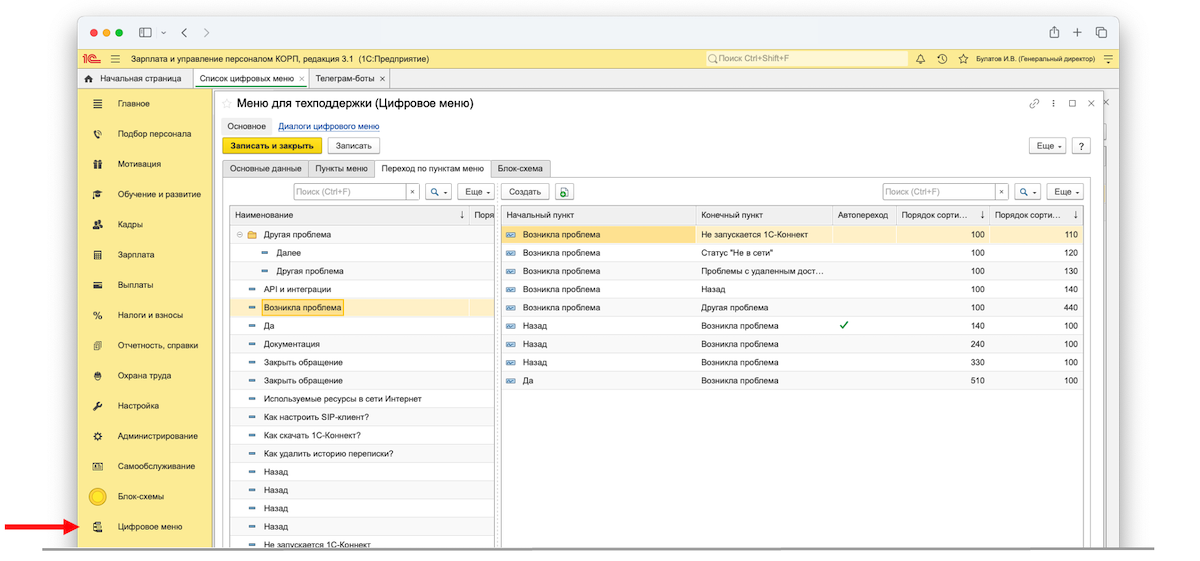The height and width of the screenshot is (561, 1200).
Task: Open favorites star in top bar
Action: (x=963, y=59)
